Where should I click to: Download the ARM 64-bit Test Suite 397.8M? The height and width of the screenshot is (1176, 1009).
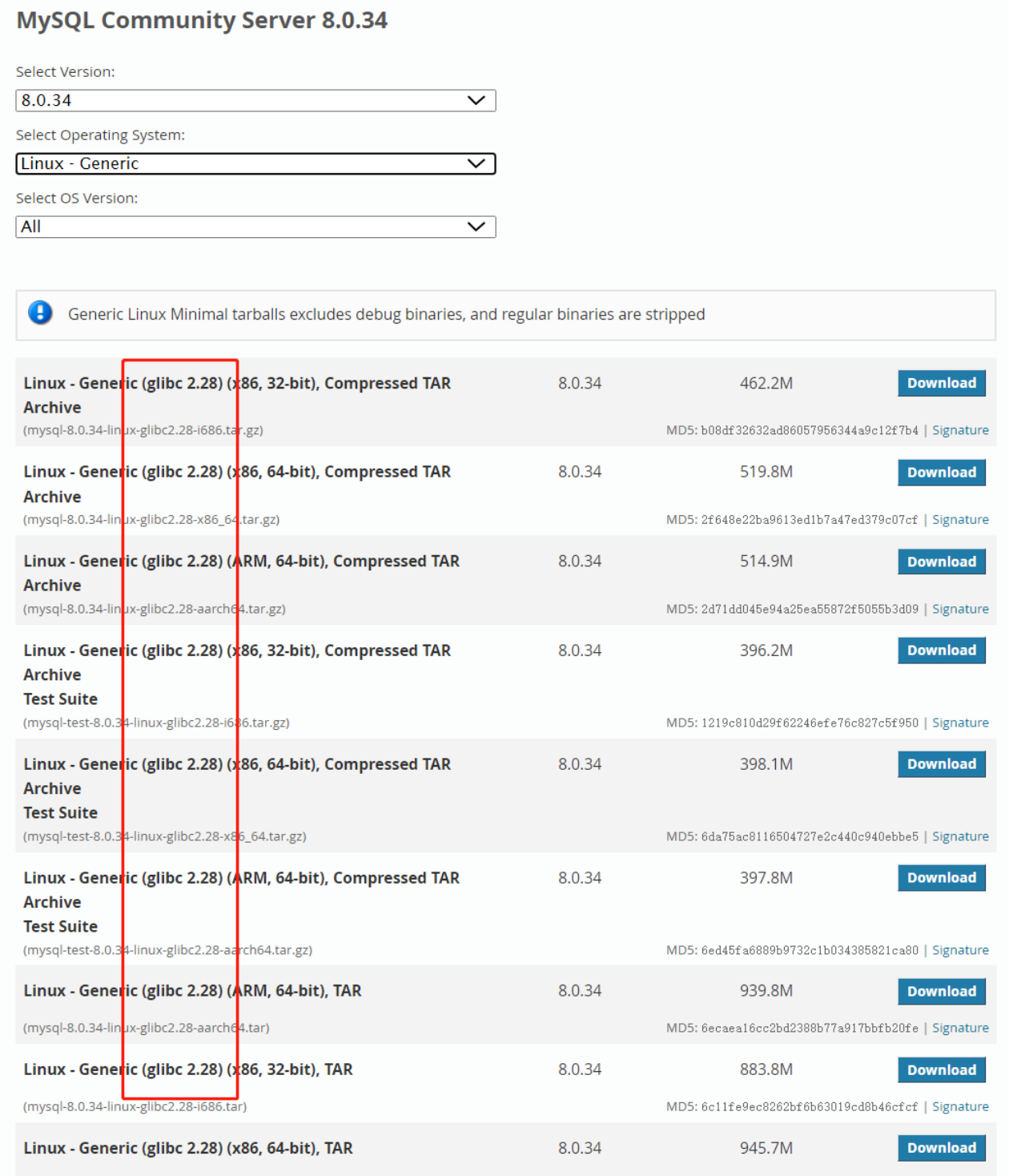point(941,878)
